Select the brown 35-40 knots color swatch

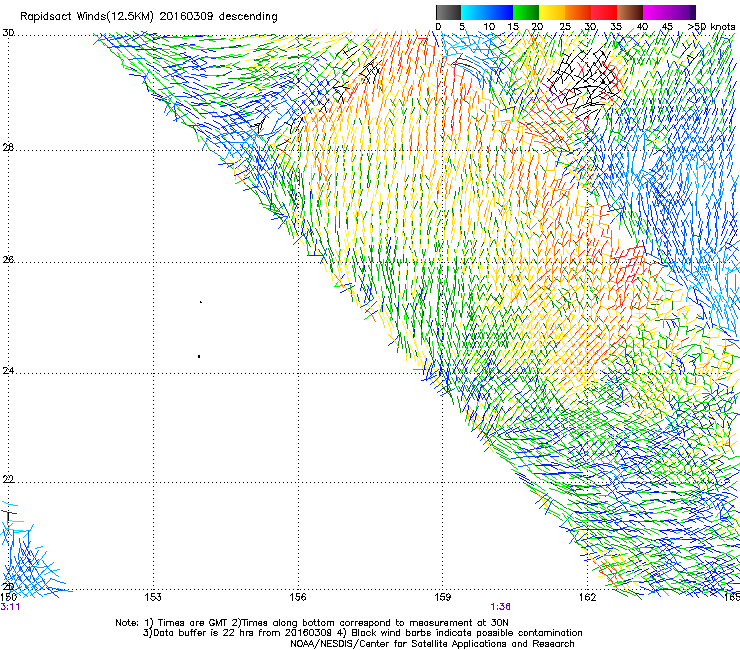630,12
